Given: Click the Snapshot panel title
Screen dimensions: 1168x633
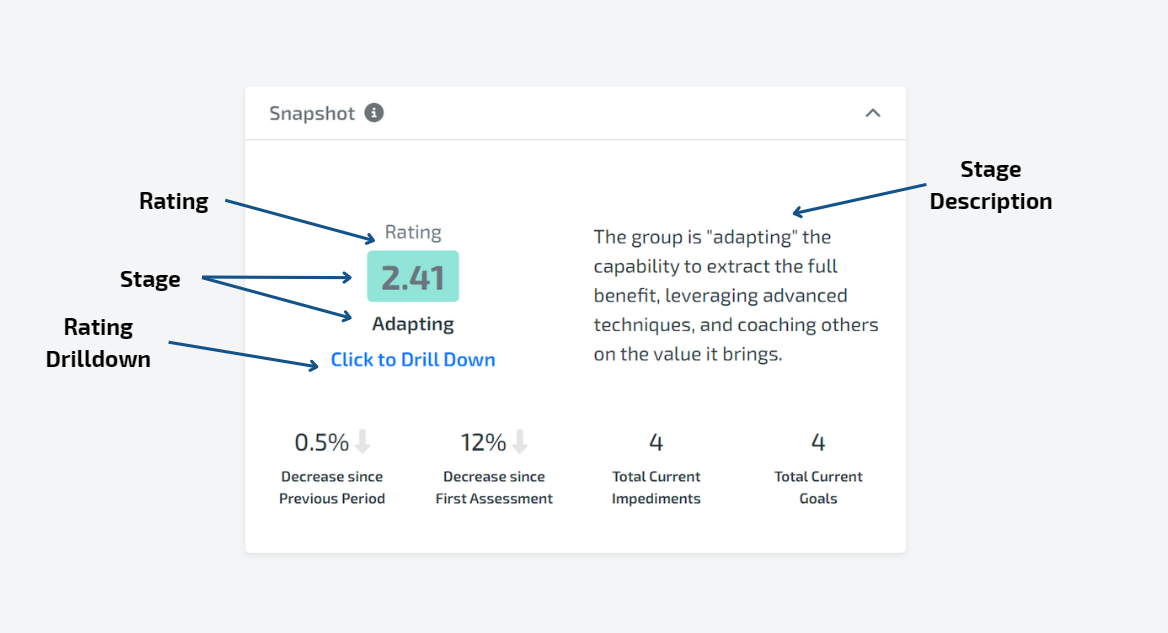Looking at the screenshot, I should (311, 113).
